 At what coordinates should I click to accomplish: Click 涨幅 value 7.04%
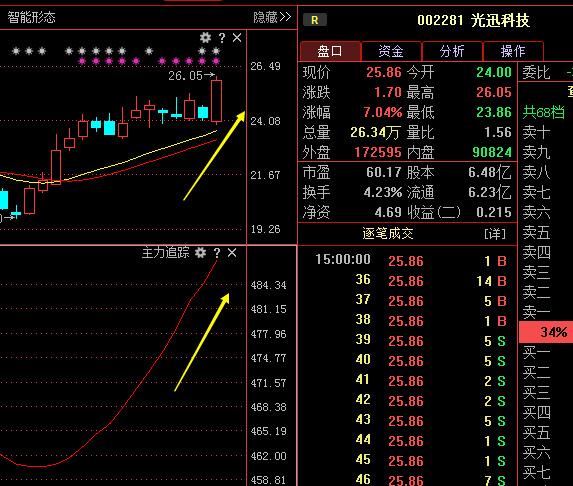pos(383,112)
